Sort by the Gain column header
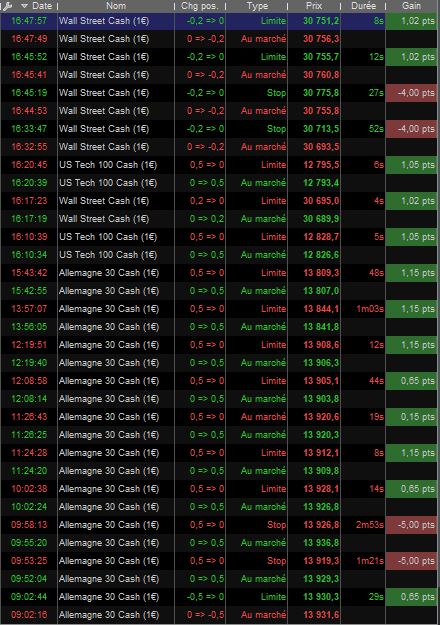Screen dimensions: 440x625 click(x=411, y=6)
